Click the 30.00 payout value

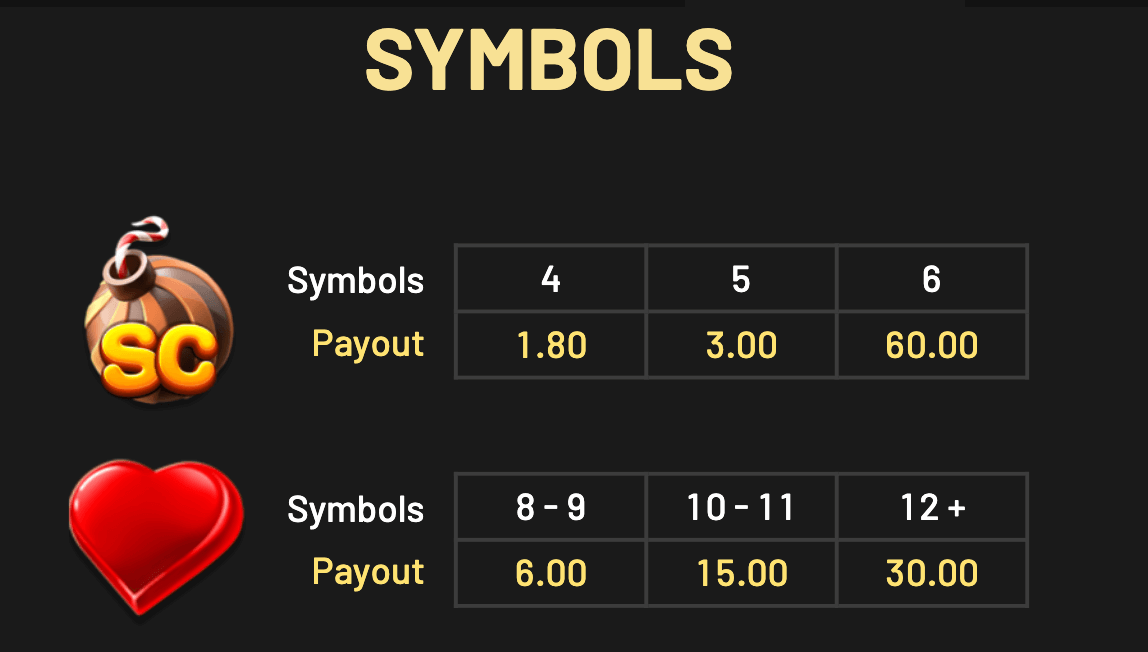[x=932, y=574]
